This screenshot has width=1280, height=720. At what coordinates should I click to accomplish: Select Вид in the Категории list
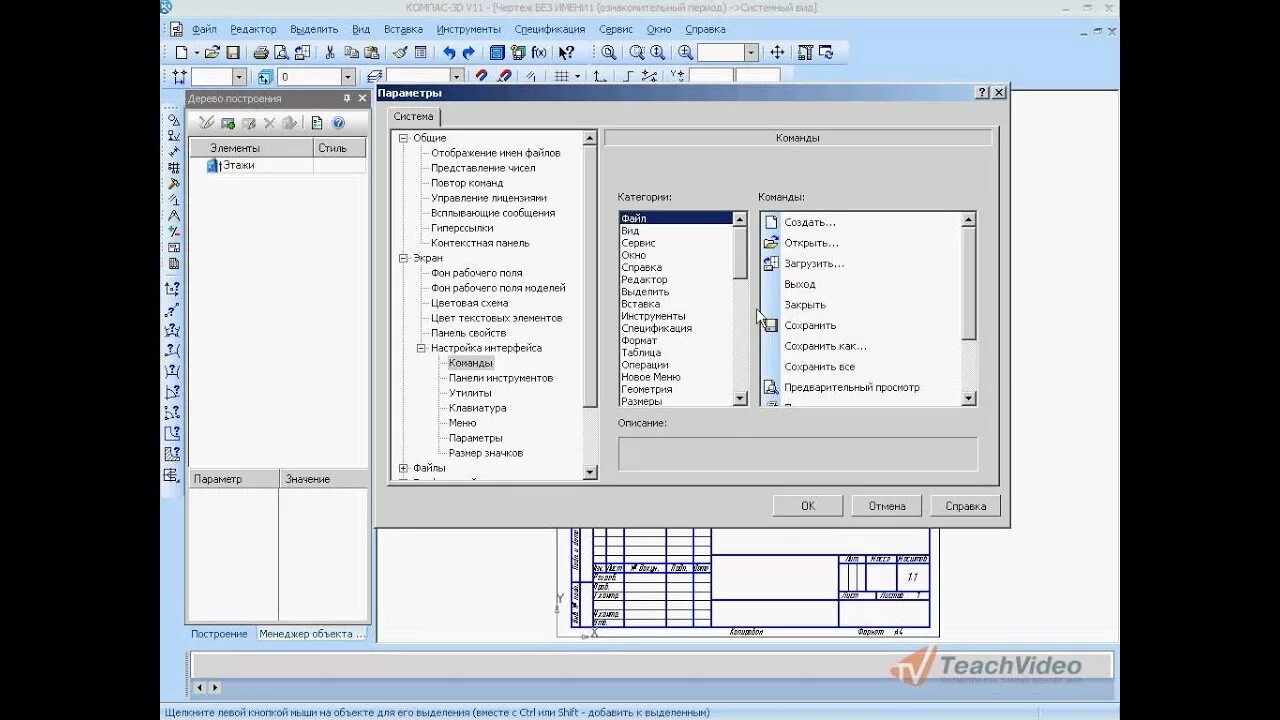630,230
